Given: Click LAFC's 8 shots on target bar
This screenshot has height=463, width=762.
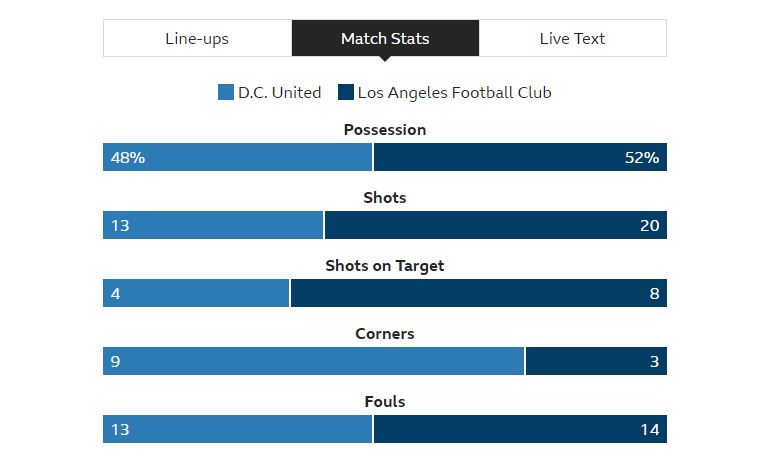Looking at the screenshot, I should (x=479, y=293).
